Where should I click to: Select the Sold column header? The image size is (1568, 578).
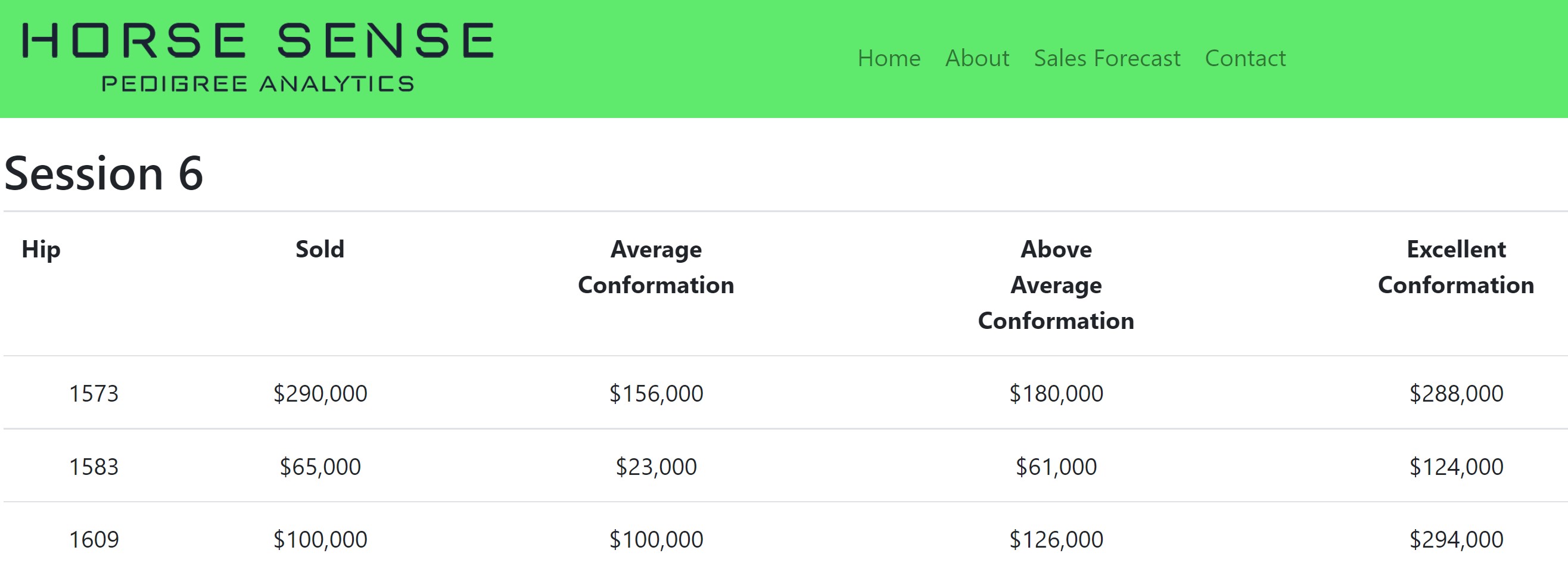pos(319,249)
